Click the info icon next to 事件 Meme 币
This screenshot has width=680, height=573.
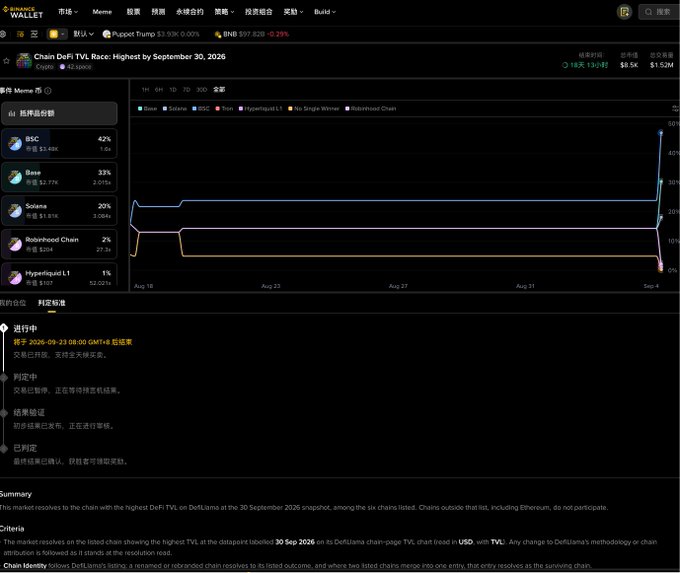[x=48, y=91]
